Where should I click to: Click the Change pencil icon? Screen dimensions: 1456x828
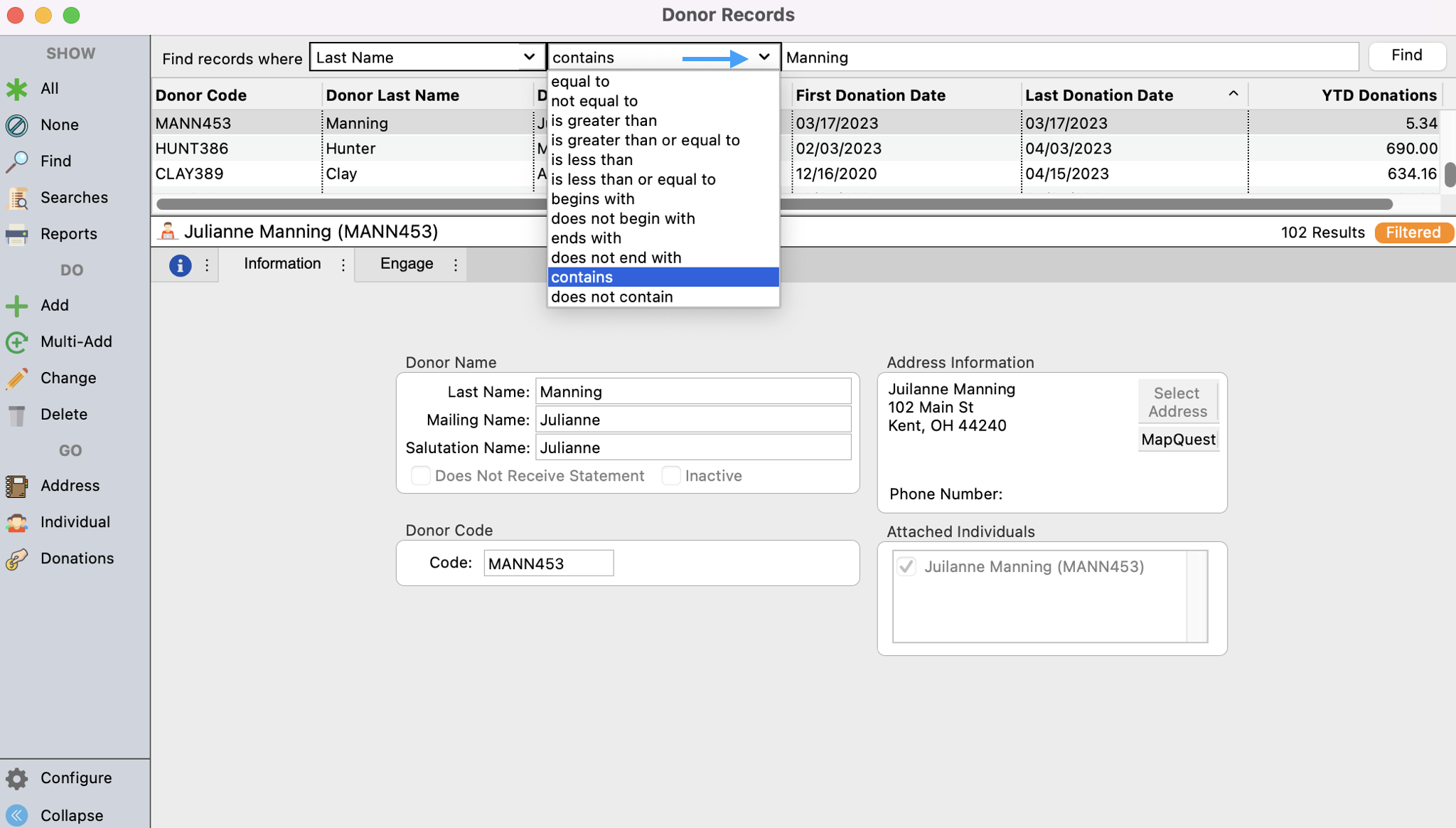pos(16,378)
